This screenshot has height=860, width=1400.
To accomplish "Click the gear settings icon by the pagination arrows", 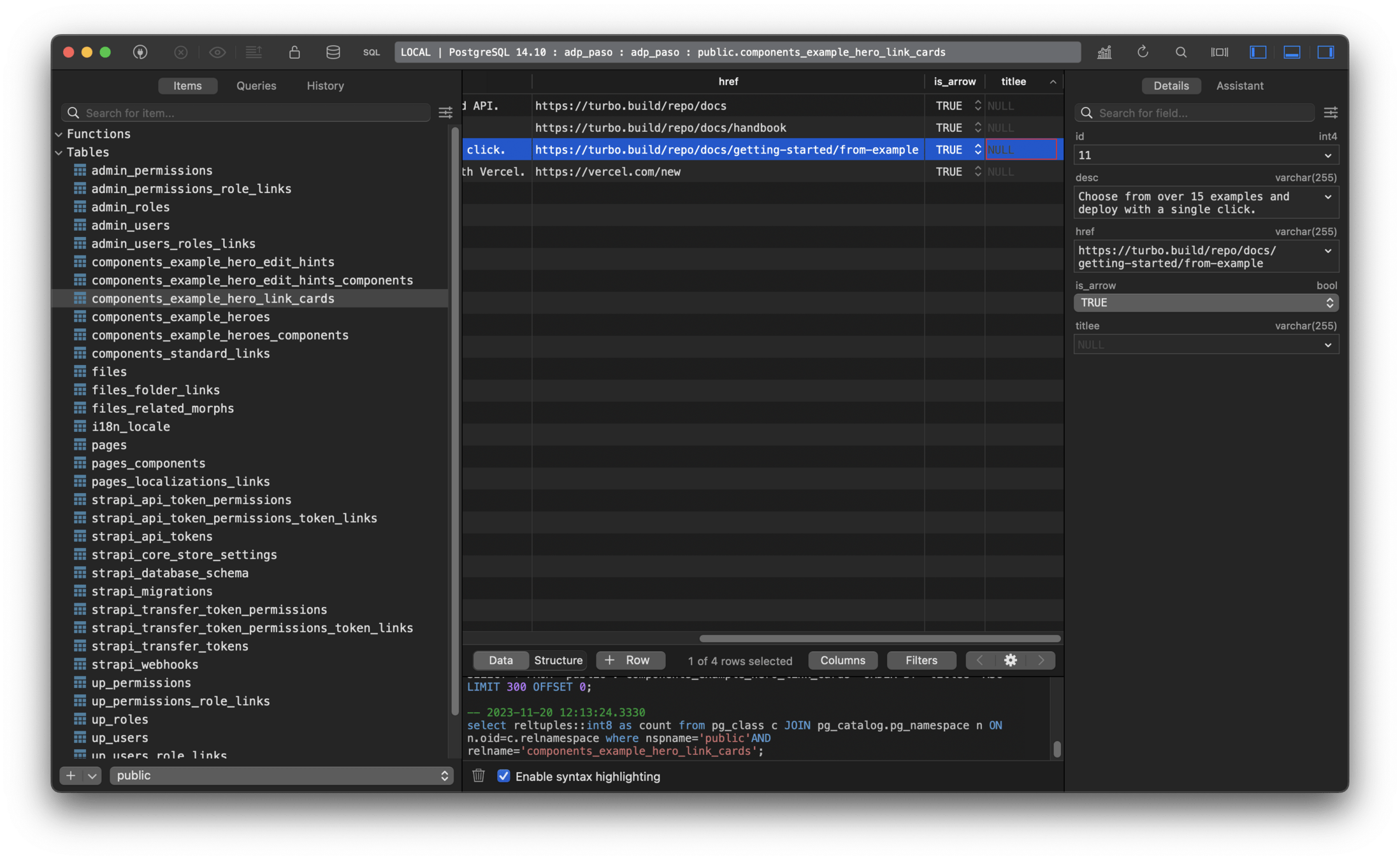I will [1010, 661].
